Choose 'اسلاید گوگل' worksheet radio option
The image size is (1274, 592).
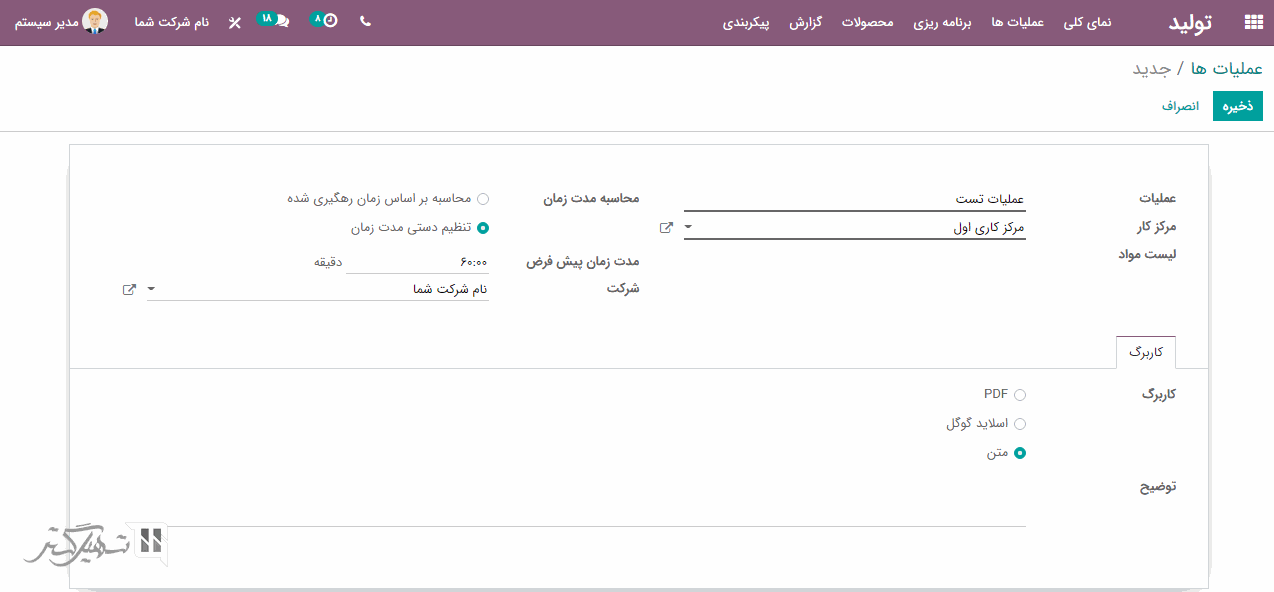tap(1020, 424)
